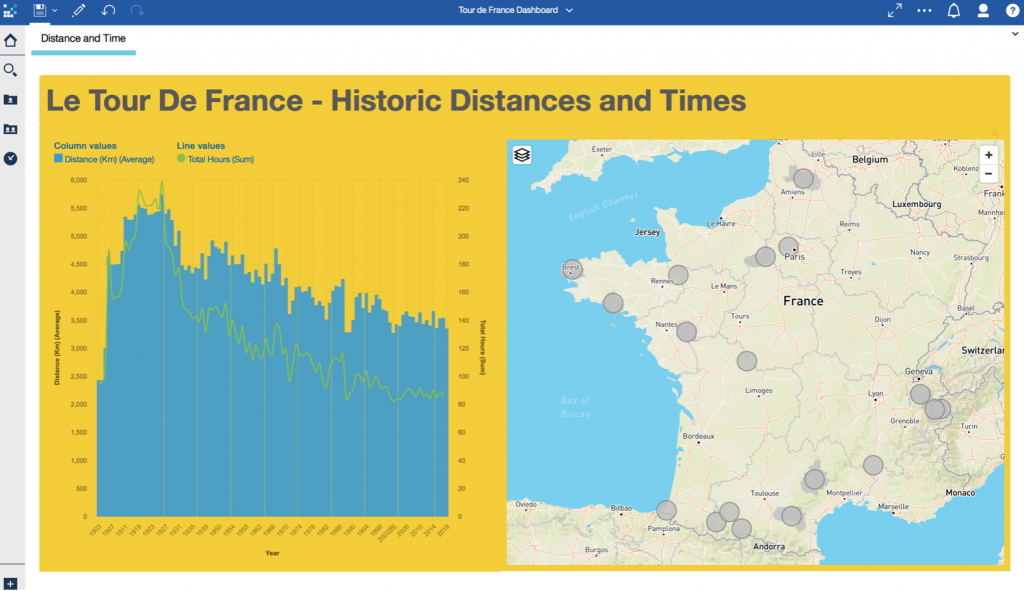The image size is (1024, 591).
Task: Open Search from the left sidebar
Action: (x=10, y=70)
